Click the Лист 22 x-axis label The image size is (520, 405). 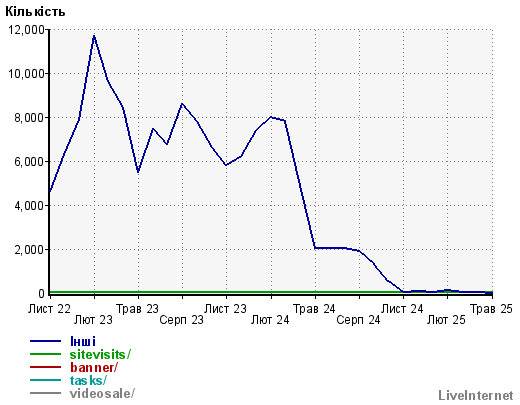click(49, 309)
